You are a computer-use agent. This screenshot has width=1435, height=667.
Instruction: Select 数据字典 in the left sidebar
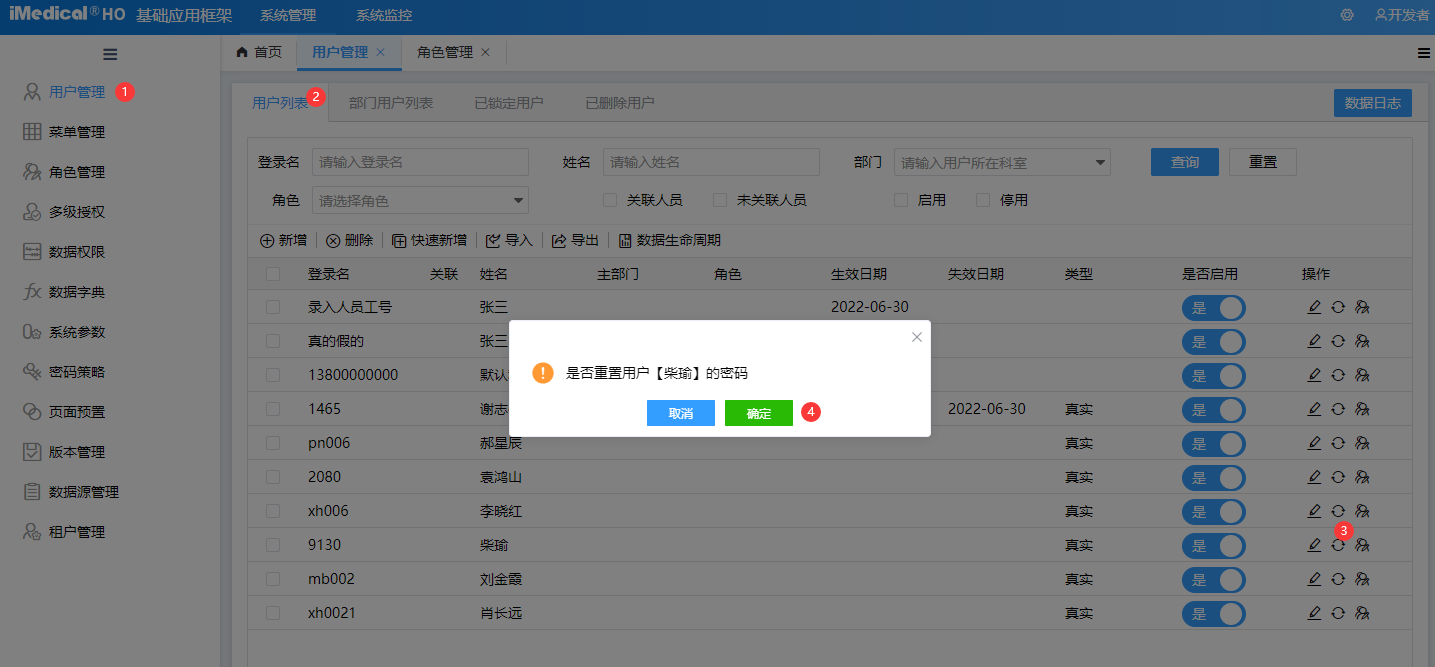click(71, 291)
